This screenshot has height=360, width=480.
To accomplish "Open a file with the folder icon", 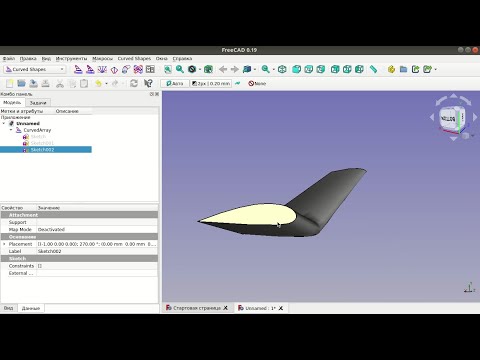I will pyautogui.click(x=22, y=83).
